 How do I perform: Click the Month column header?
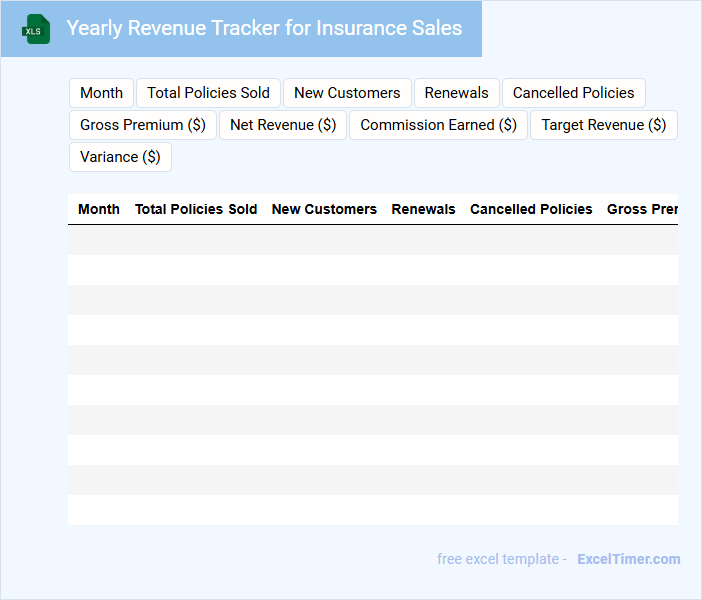tap(99, 209)
